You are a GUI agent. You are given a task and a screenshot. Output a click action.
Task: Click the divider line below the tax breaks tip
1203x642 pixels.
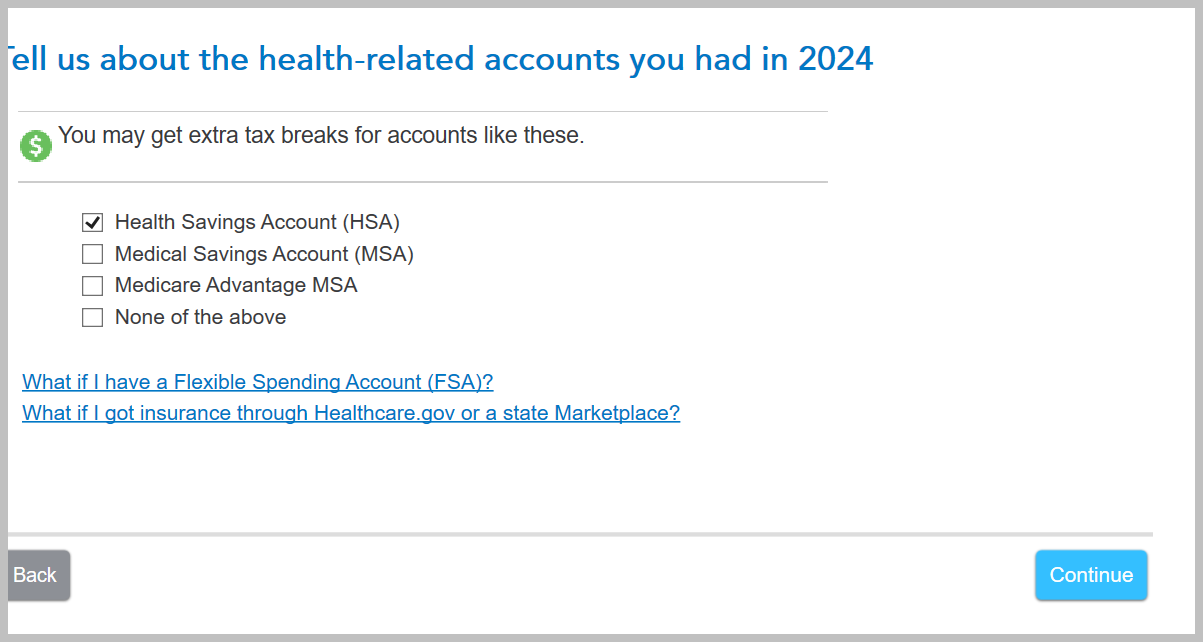(422, 182)
